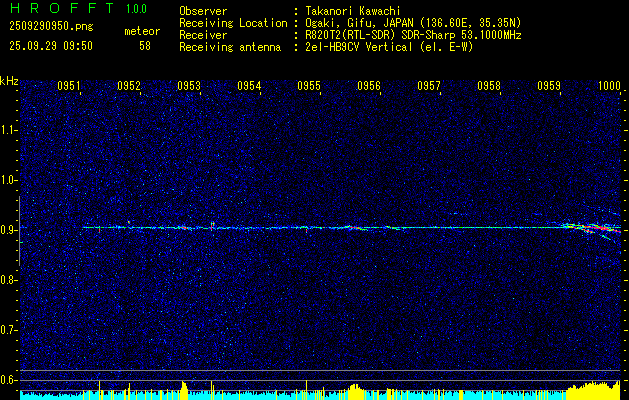Click the Receiving antenna label
The image size is (629, 400).
230,47
